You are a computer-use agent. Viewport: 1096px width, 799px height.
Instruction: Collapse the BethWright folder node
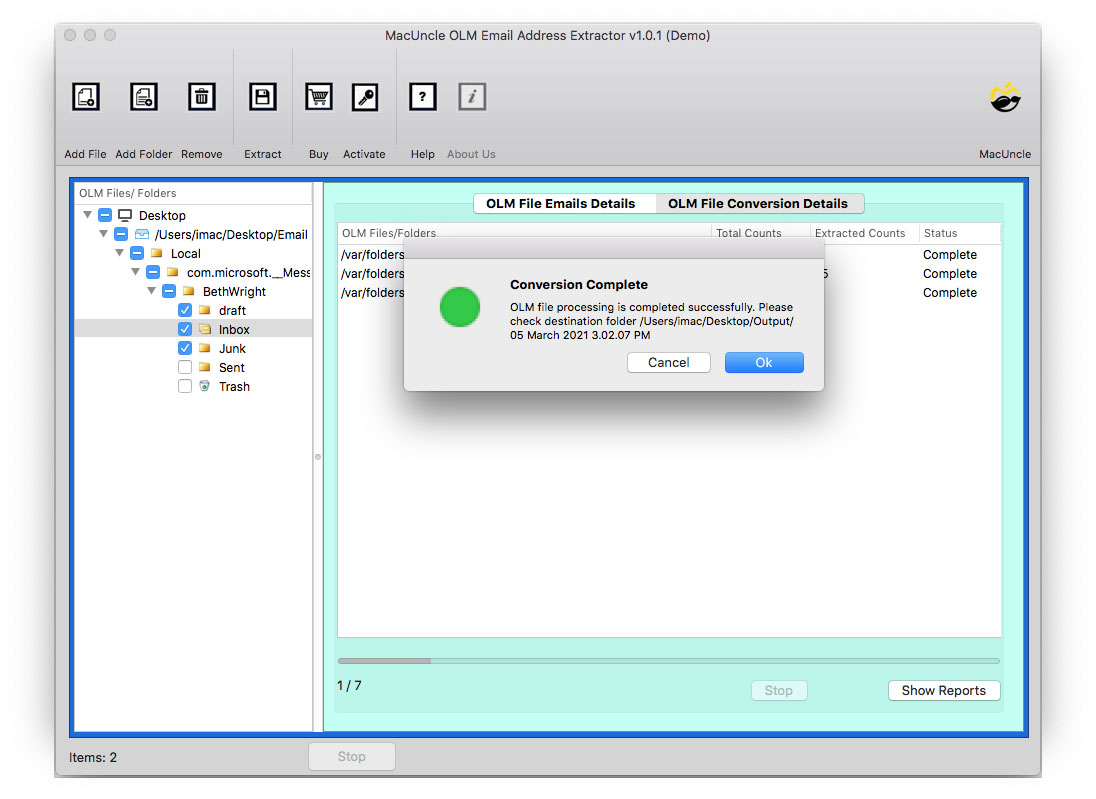coord(152,290)
